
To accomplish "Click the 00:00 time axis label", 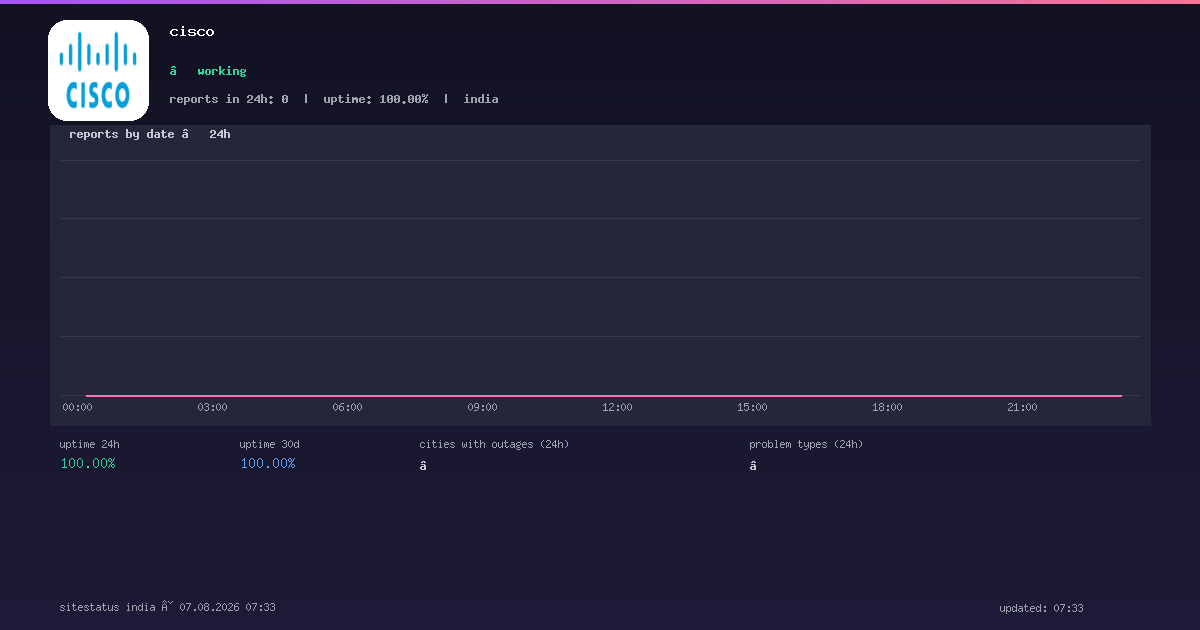I will click(x=77, y=407).
